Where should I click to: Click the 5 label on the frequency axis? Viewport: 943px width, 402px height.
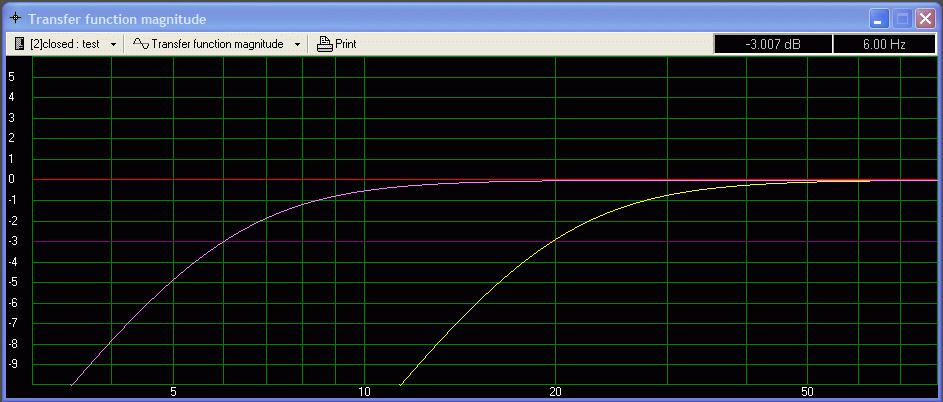click(x=173, y=392)
